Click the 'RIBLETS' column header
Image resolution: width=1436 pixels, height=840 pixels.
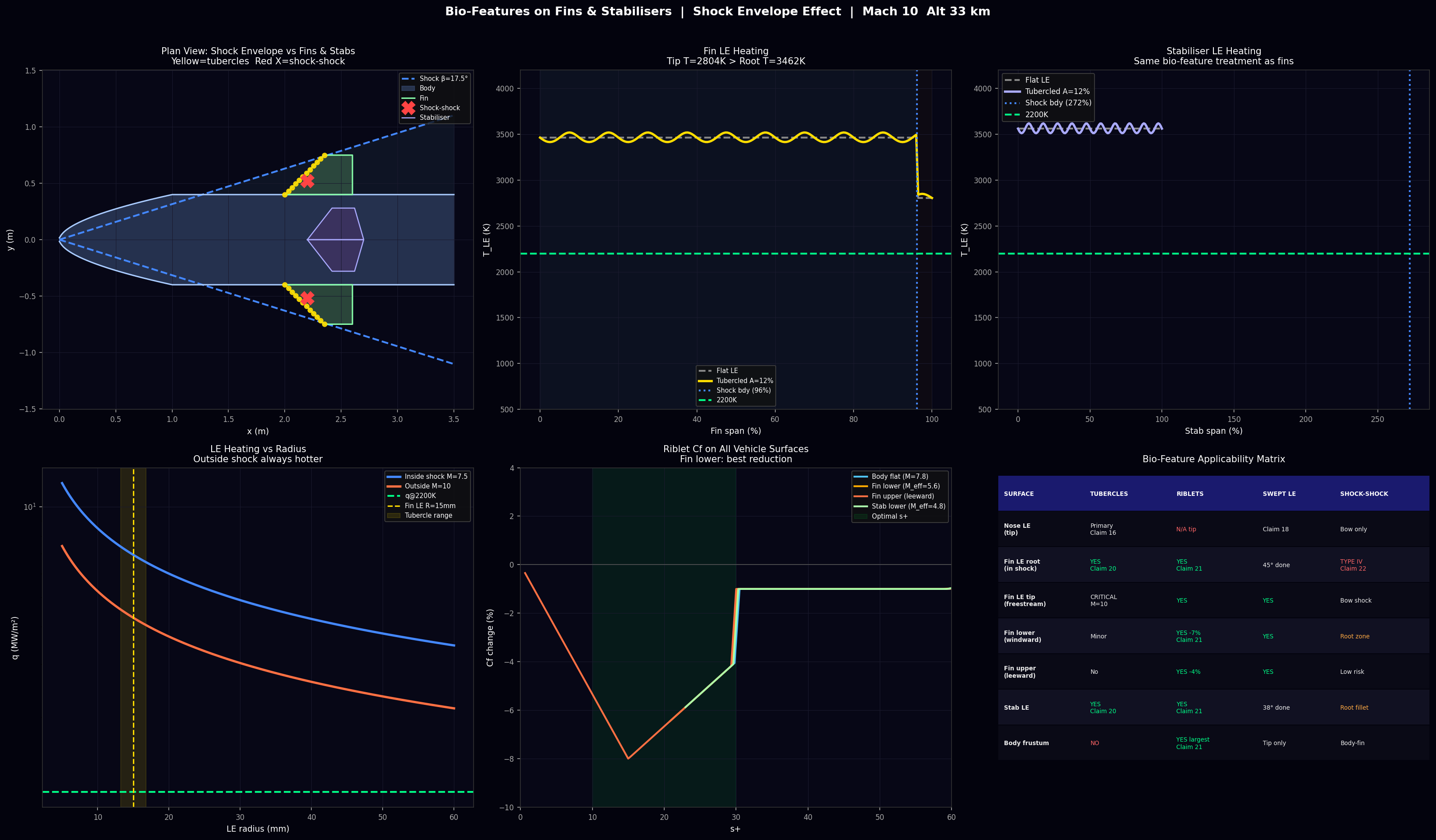[x=1190, y=494]
